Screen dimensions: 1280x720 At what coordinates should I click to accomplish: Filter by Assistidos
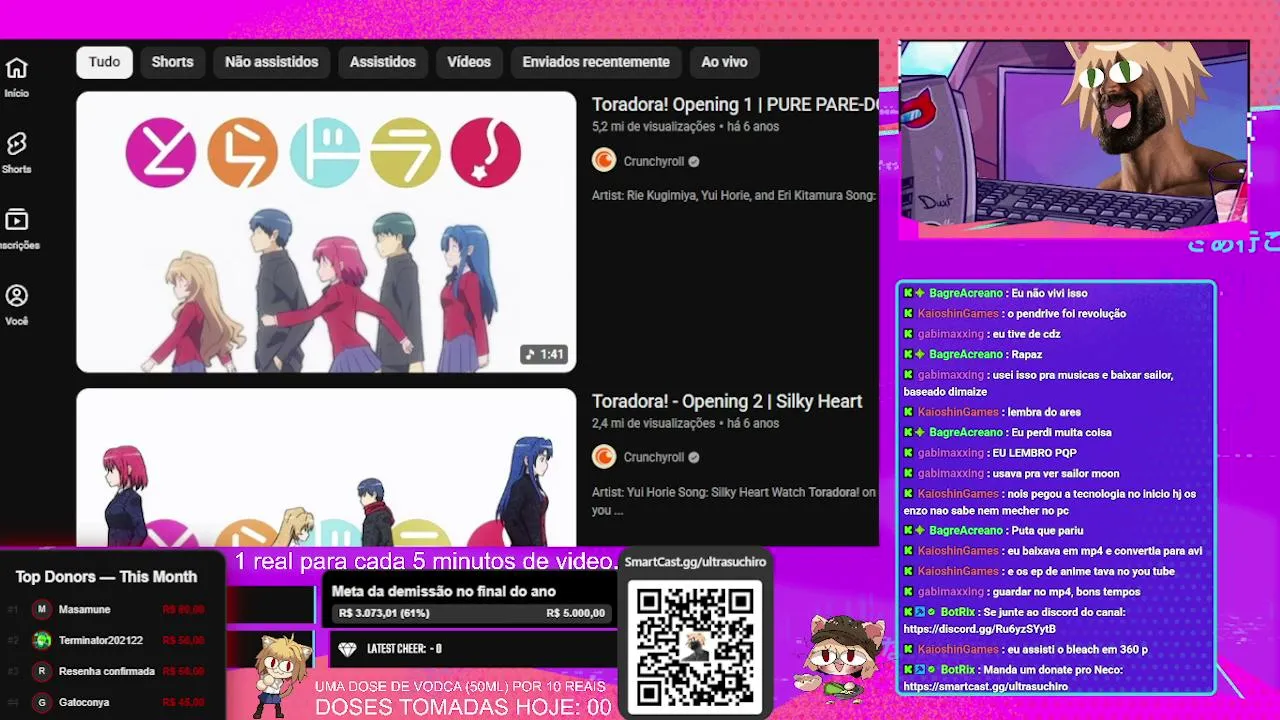tap(382, 62)
